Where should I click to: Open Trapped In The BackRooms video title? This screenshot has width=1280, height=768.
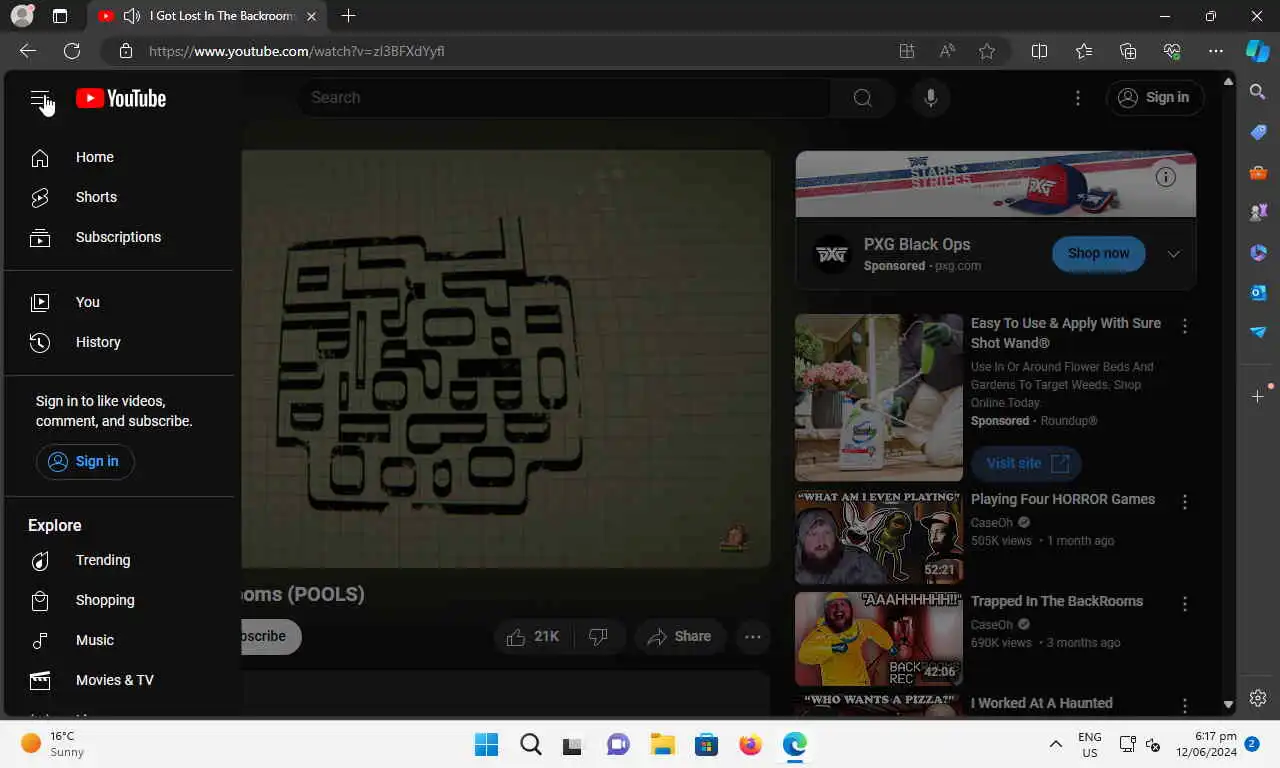(1057, 601)
